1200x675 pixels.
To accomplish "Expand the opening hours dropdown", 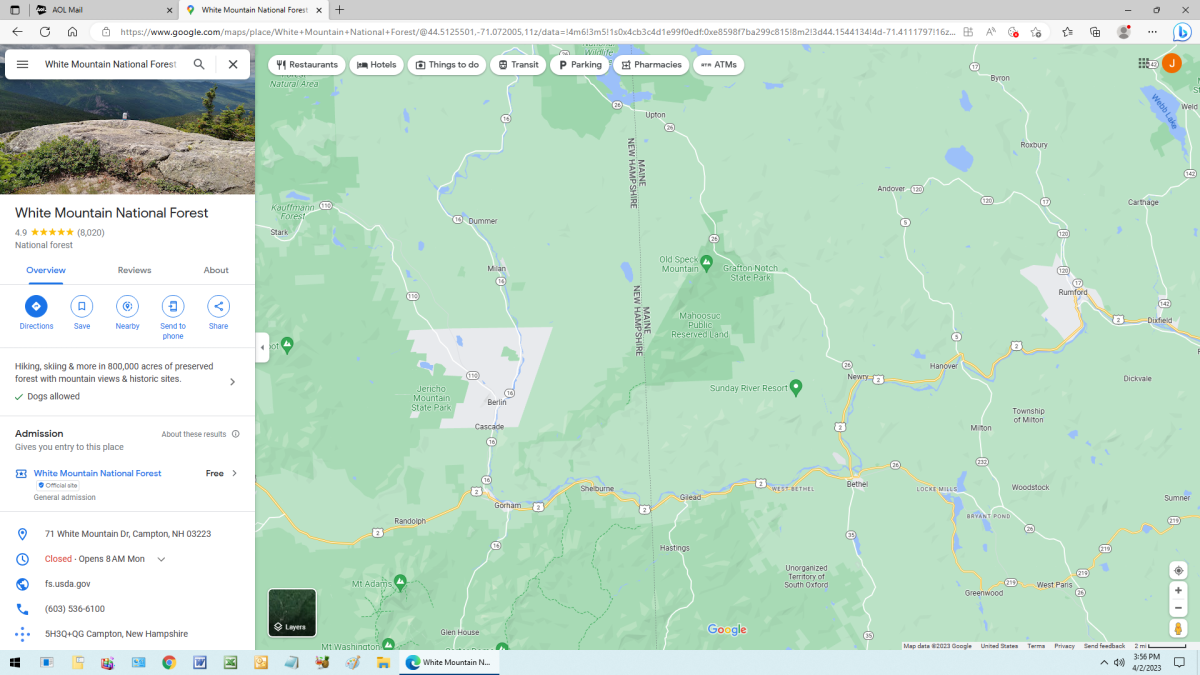I will coord(161,559).
